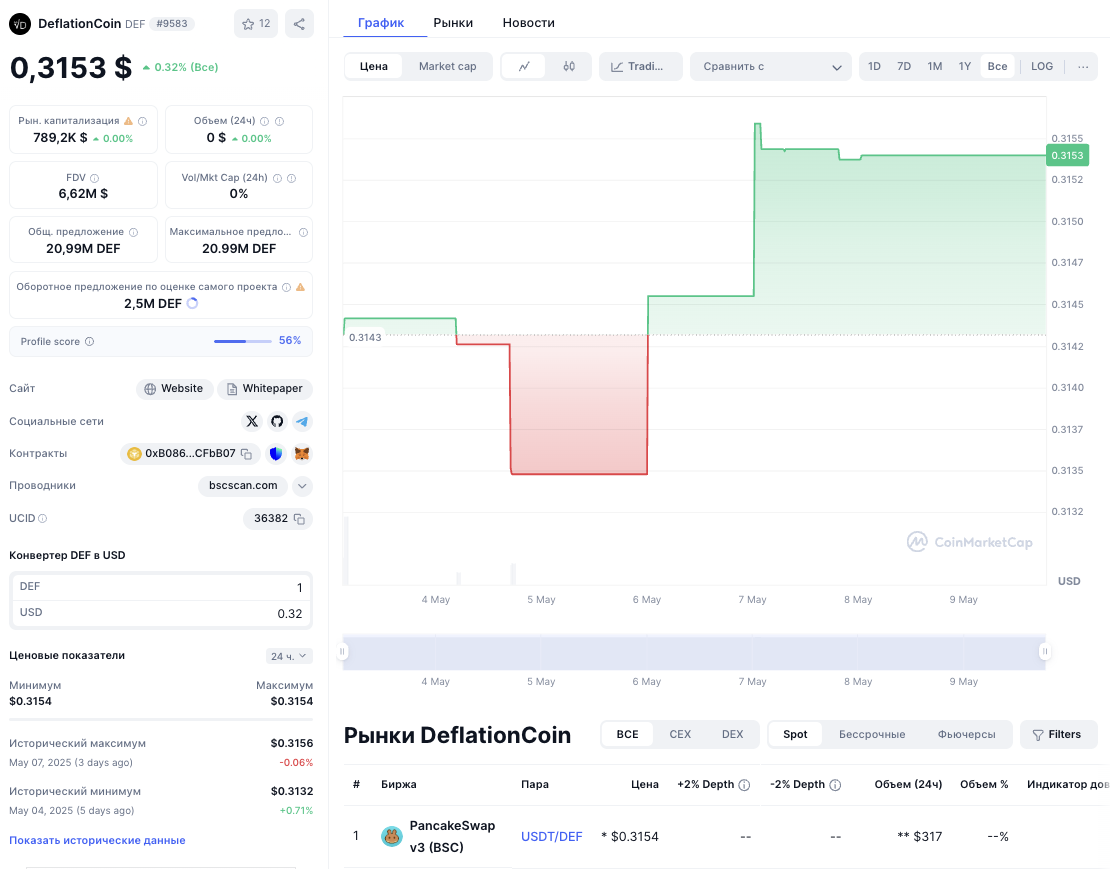Click PancakeSwap v3 (BSC) exchange name
This screenshot has width=1110, height=869.
(x=452, y=836)
